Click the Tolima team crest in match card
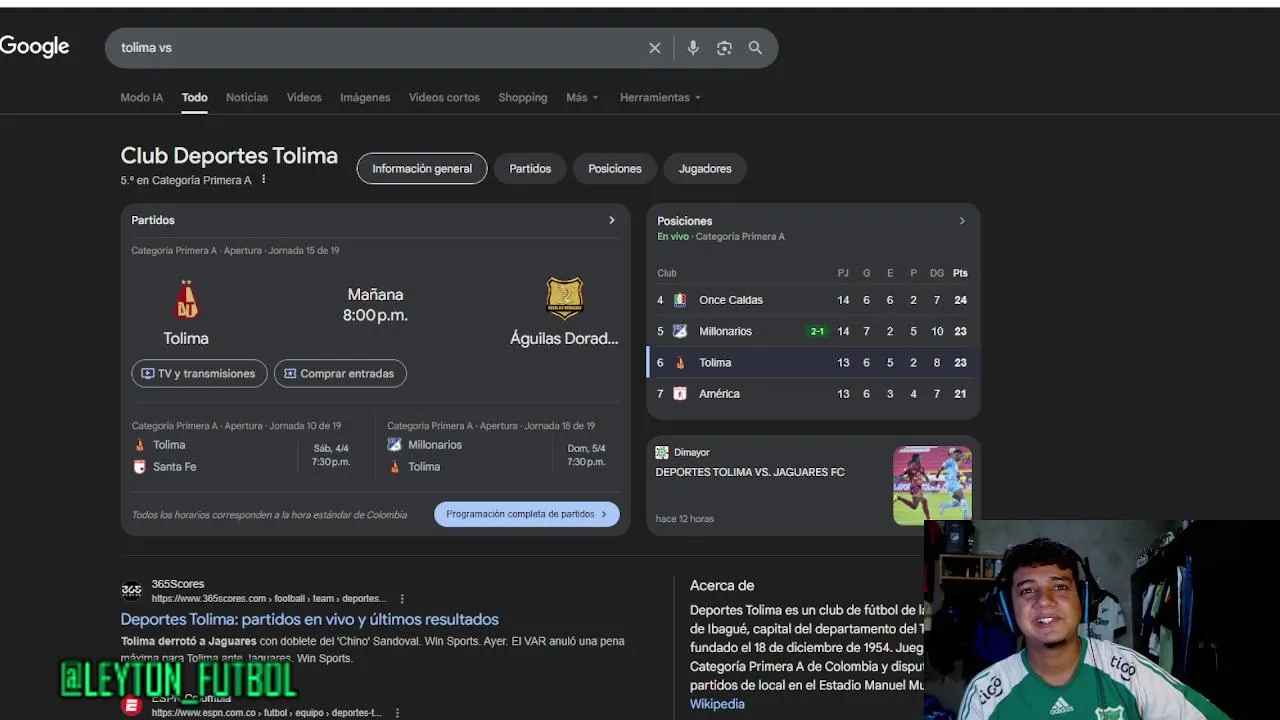Viewport: 1280px width, 720px height. tap(186, 299)
